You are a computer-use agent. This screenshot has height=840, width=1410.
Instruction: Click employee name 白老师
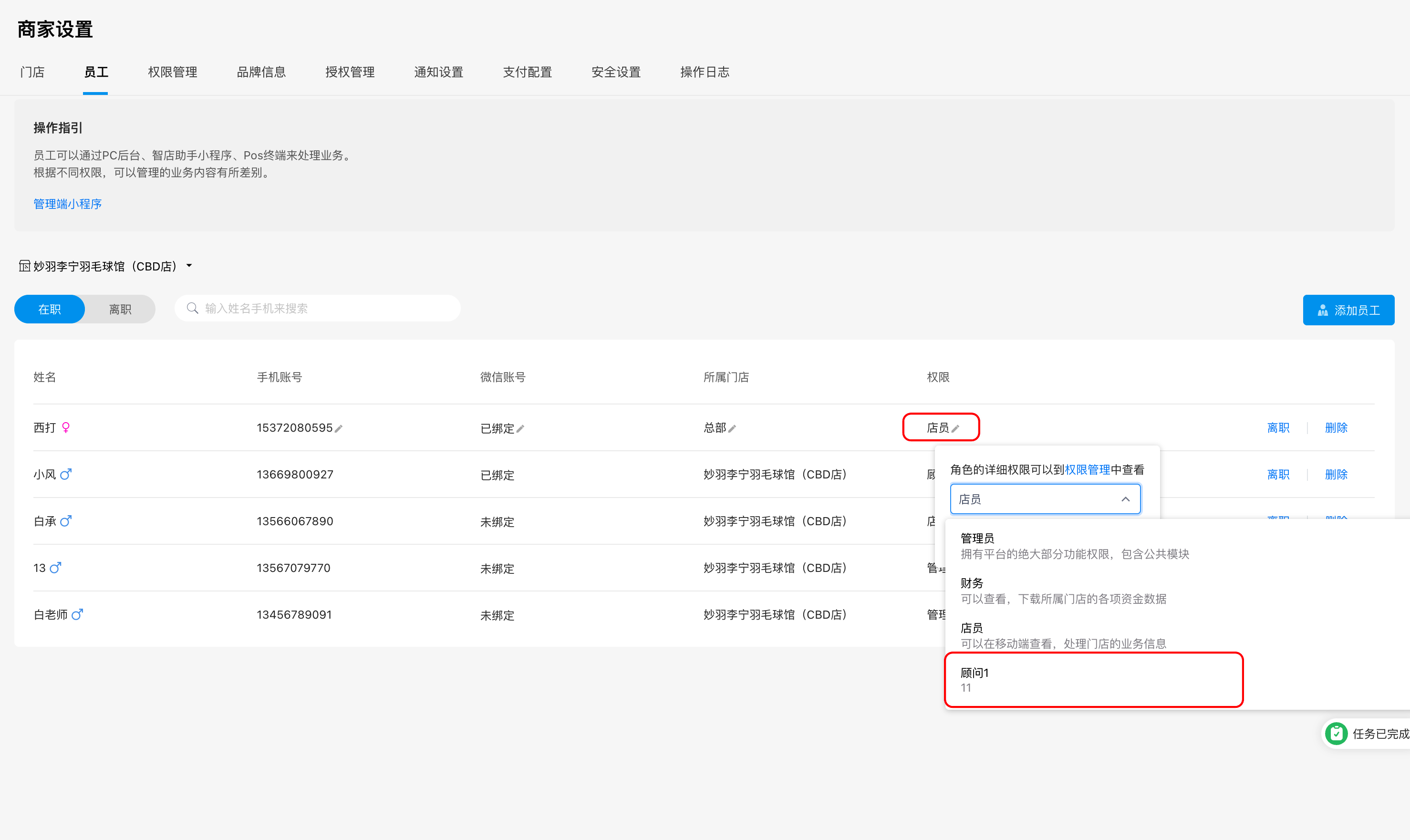tap(51, 614)
